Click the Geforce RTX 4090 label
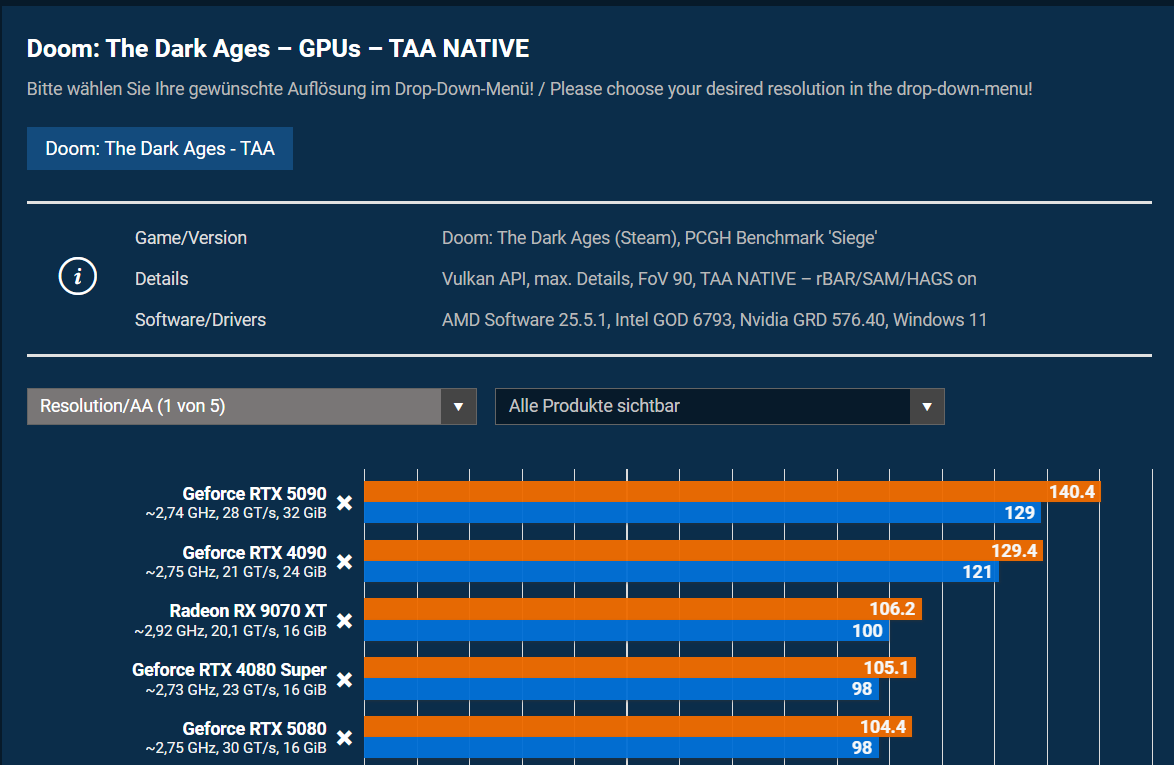1174x765 pixels. [x=255, y=552]
